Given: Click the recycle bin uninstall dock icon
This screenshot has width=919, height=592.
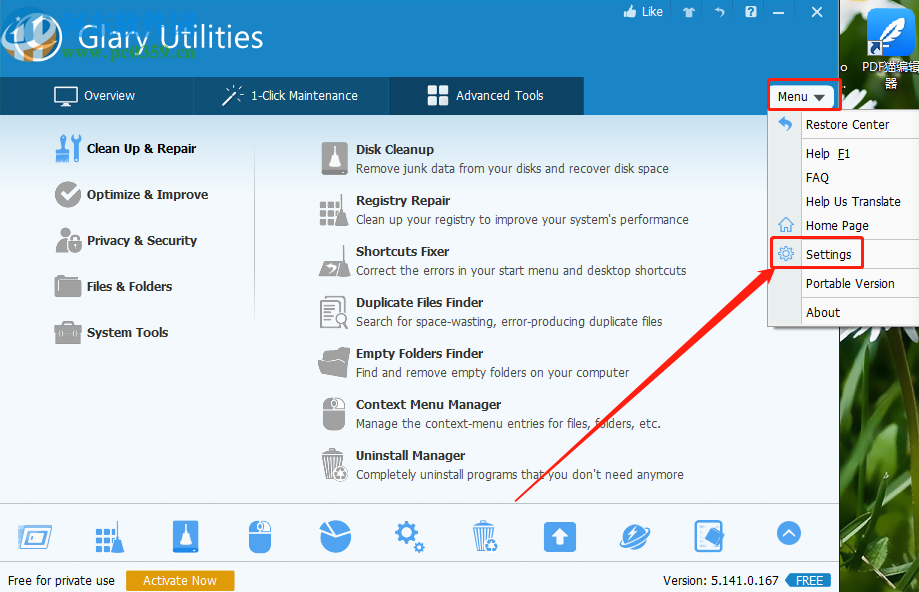Looking at the screenshot, I should pyautogui.click(x=485, y=536).
